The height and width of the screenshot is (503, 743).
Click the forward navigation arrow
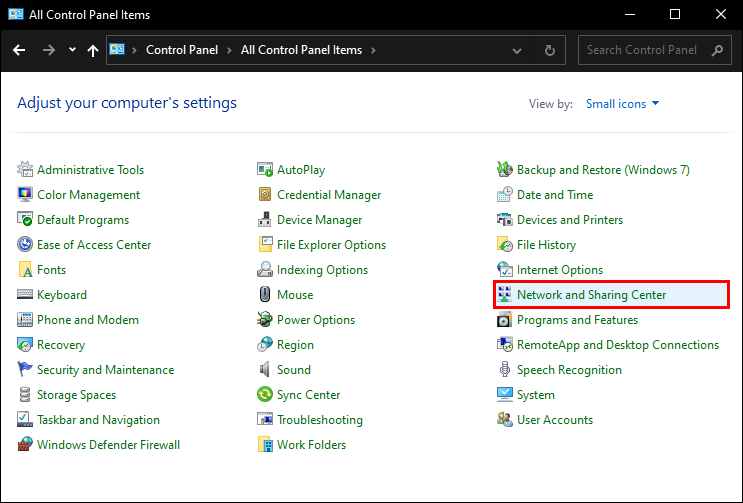pos(48,50)
